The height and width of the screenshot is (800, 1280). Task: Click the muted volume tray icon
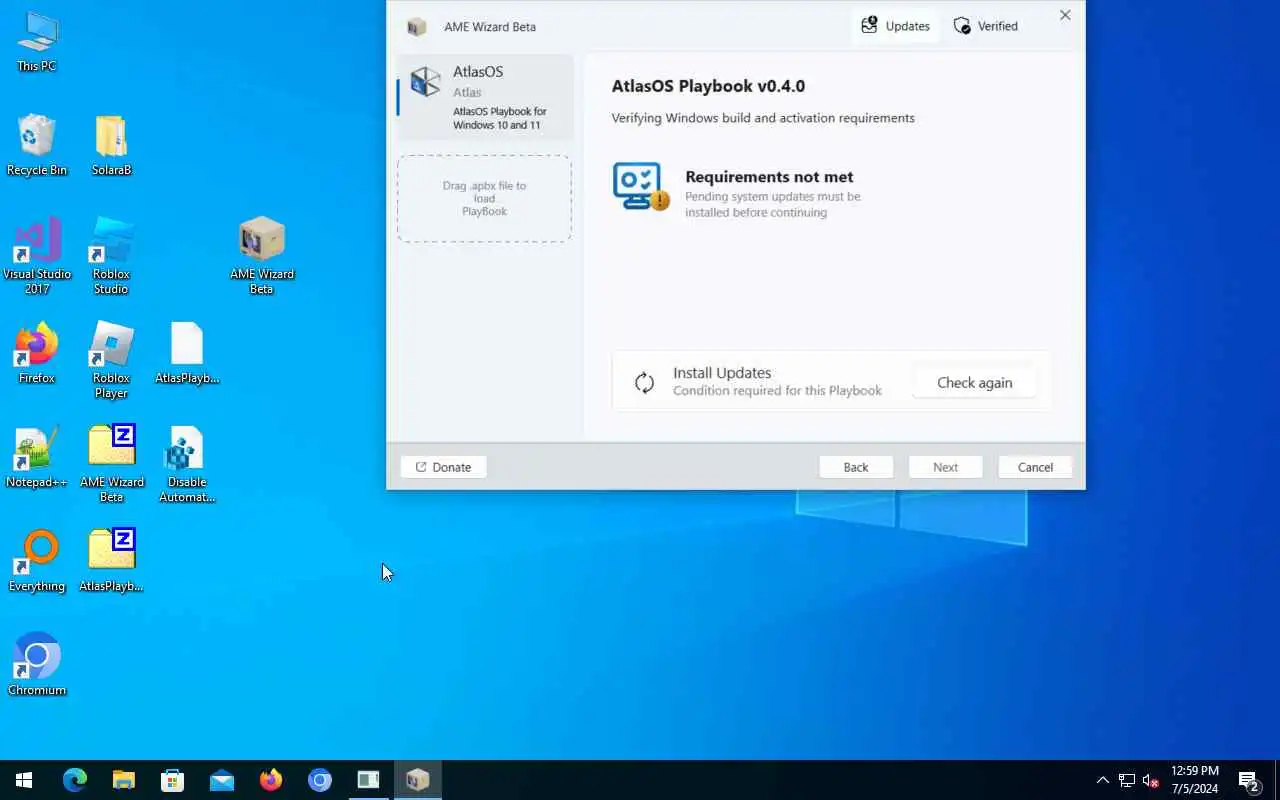[x=1151, y=780]
